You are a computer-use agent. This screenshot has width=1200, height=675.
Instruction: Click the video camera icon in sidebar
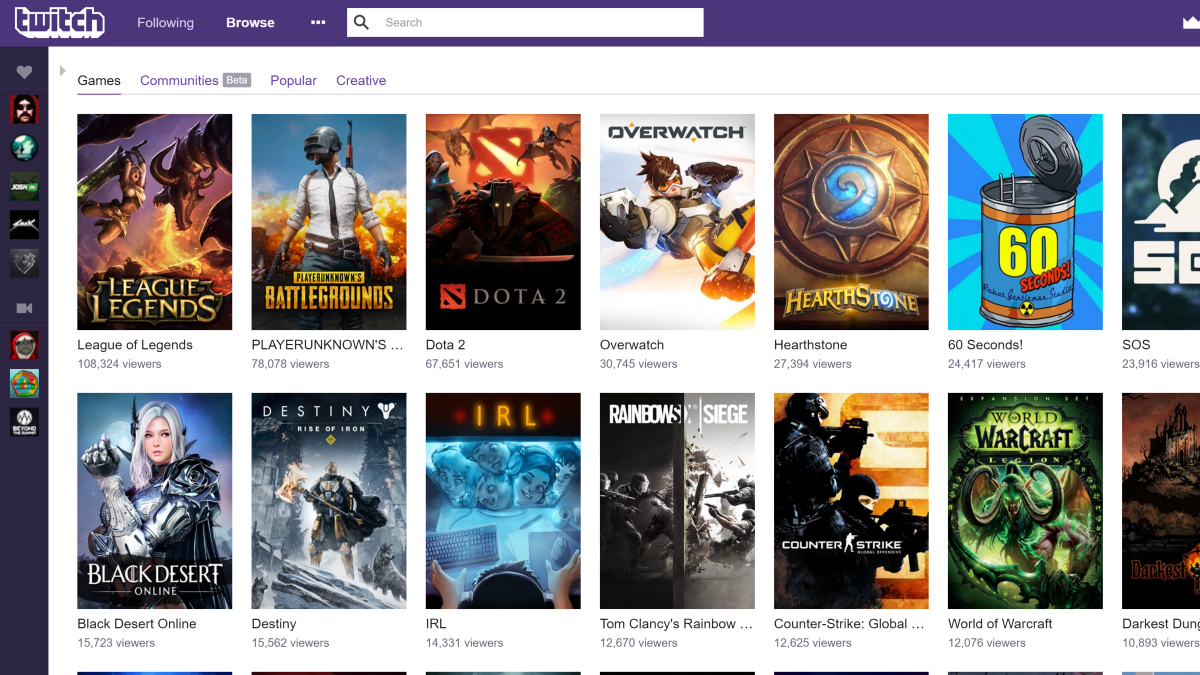click(x=24, y=309)
